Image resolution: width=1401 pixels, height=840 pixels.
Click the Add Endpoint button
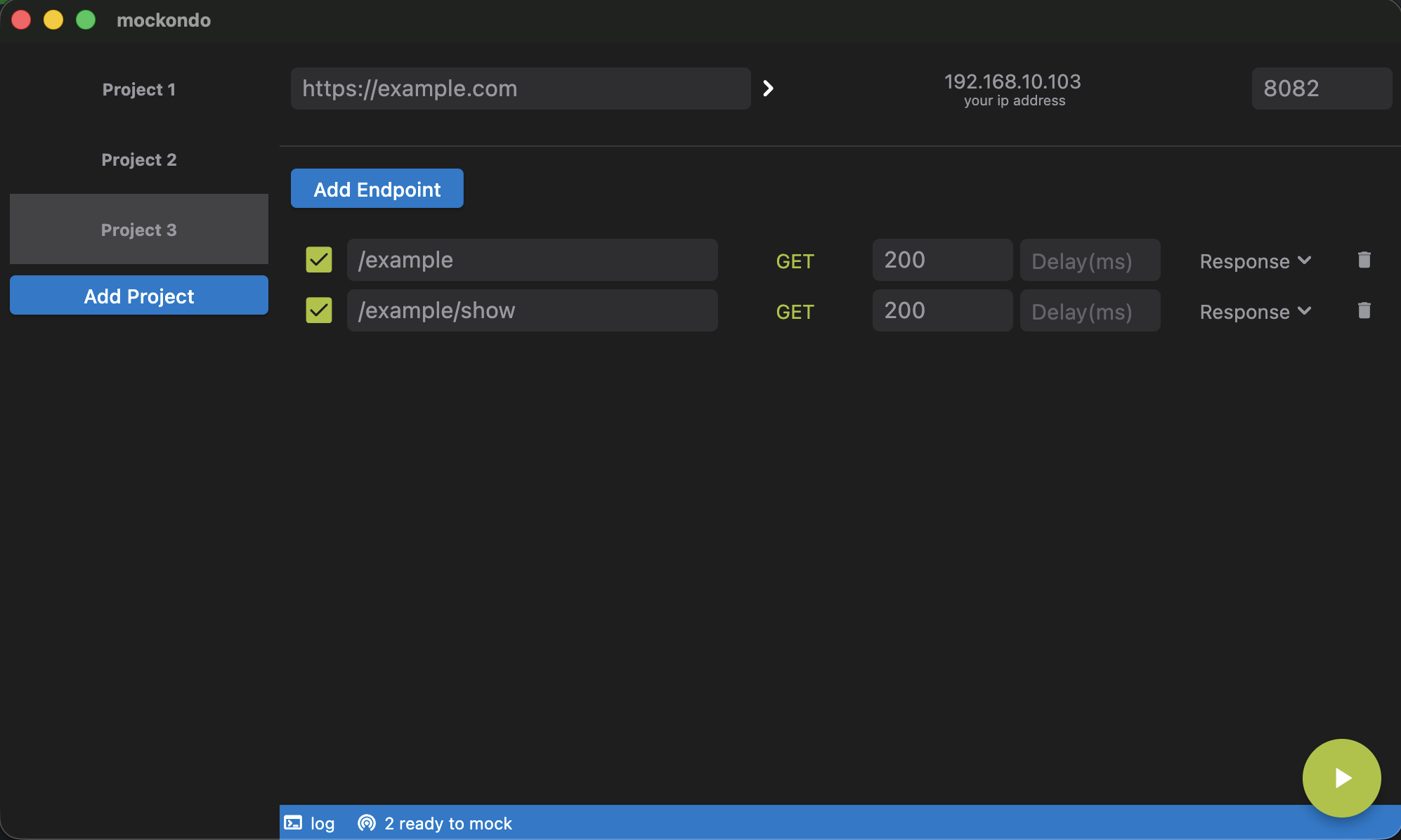(x=377, y=189)
